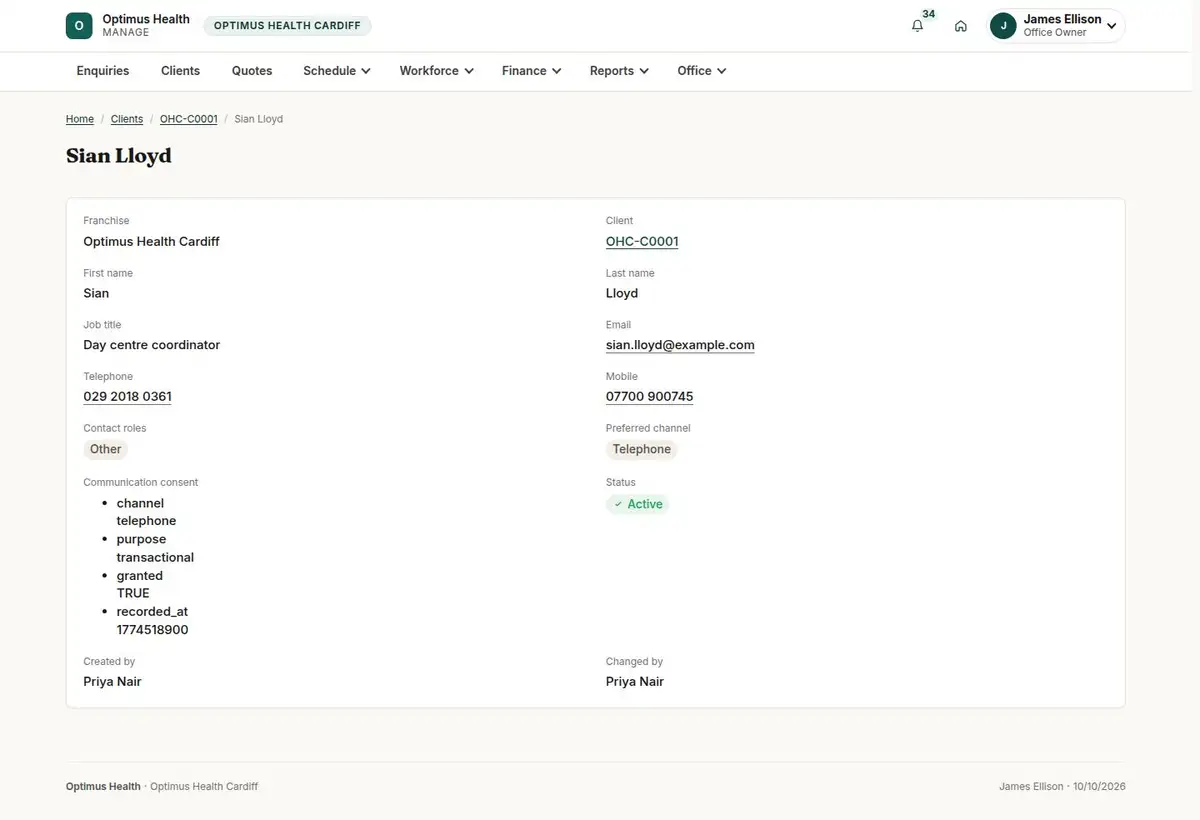Image resolution: width=1200 pixels, height=820 pixels.
Task: Click the Changed by Priya Nair value
Action: (x=635, y=682)
